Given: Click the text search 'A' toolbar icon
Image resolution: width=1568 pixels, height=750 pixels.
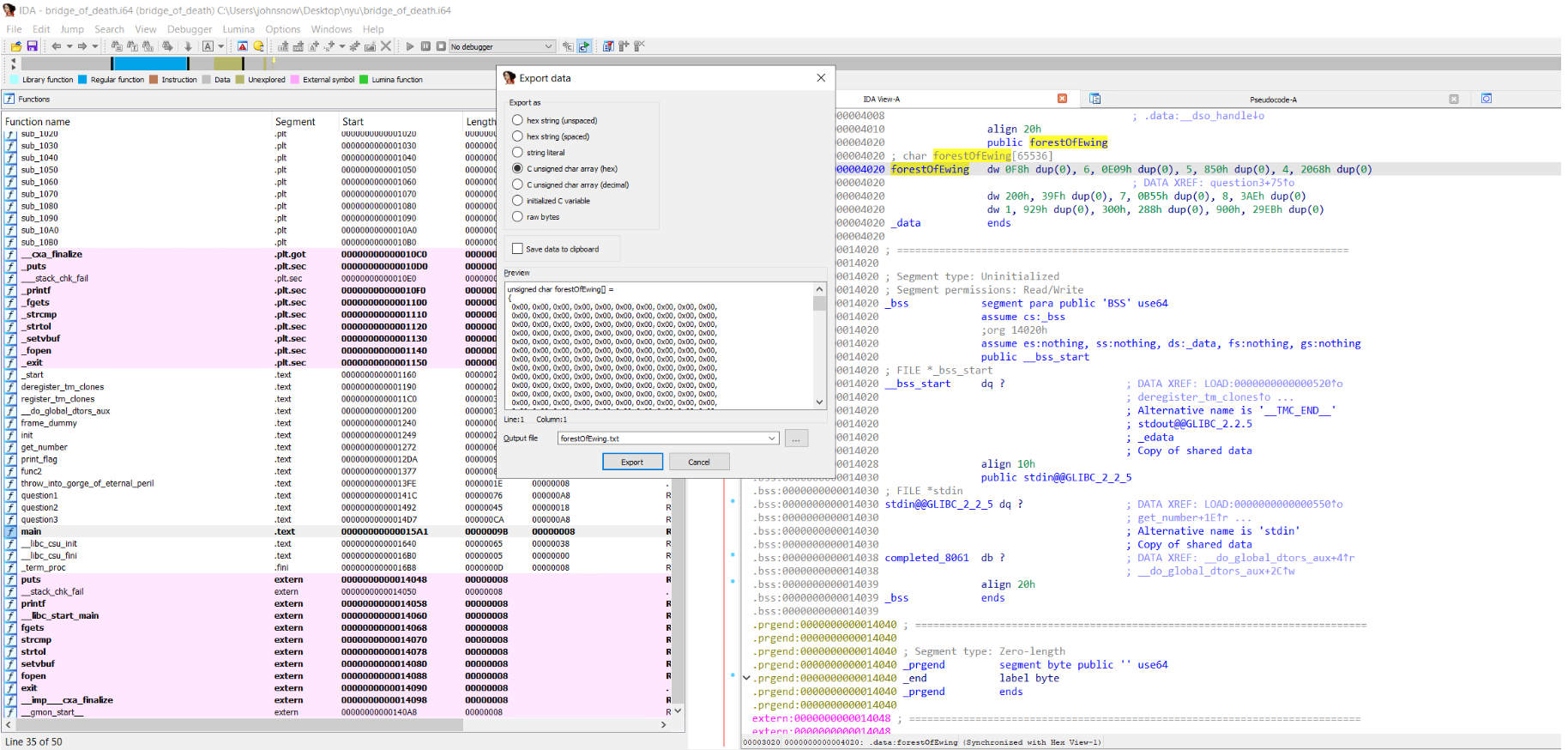Looking at the screenshot, I should pos(208,46).
